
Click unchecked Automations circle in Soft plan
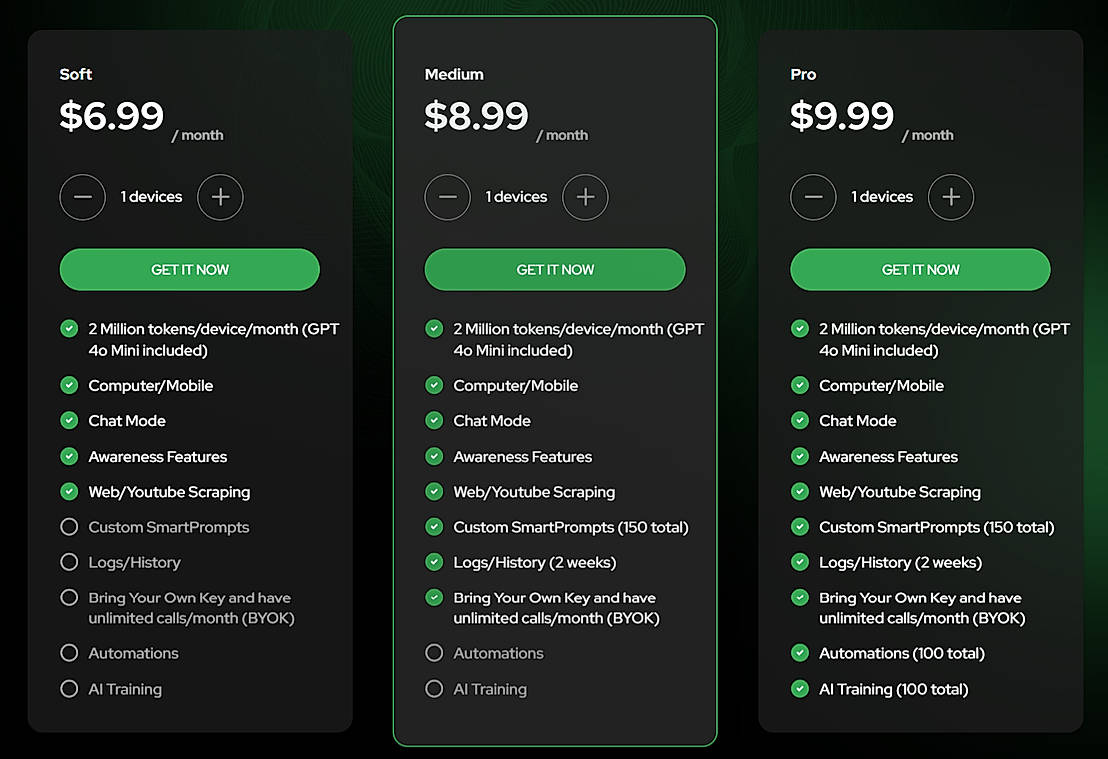(69, 653)
